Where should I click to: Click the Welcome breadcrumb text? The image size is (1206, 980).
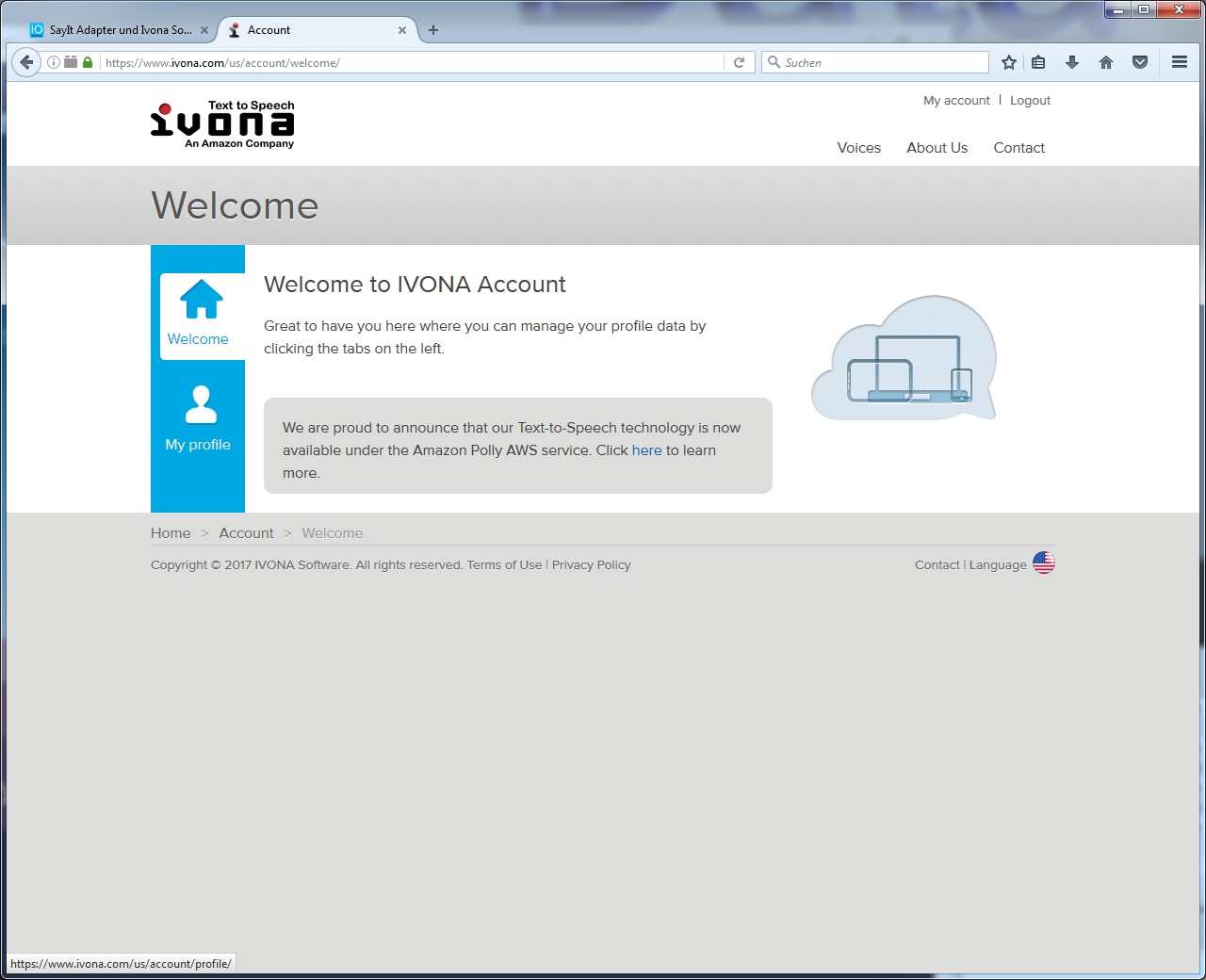tap(332, 533)
